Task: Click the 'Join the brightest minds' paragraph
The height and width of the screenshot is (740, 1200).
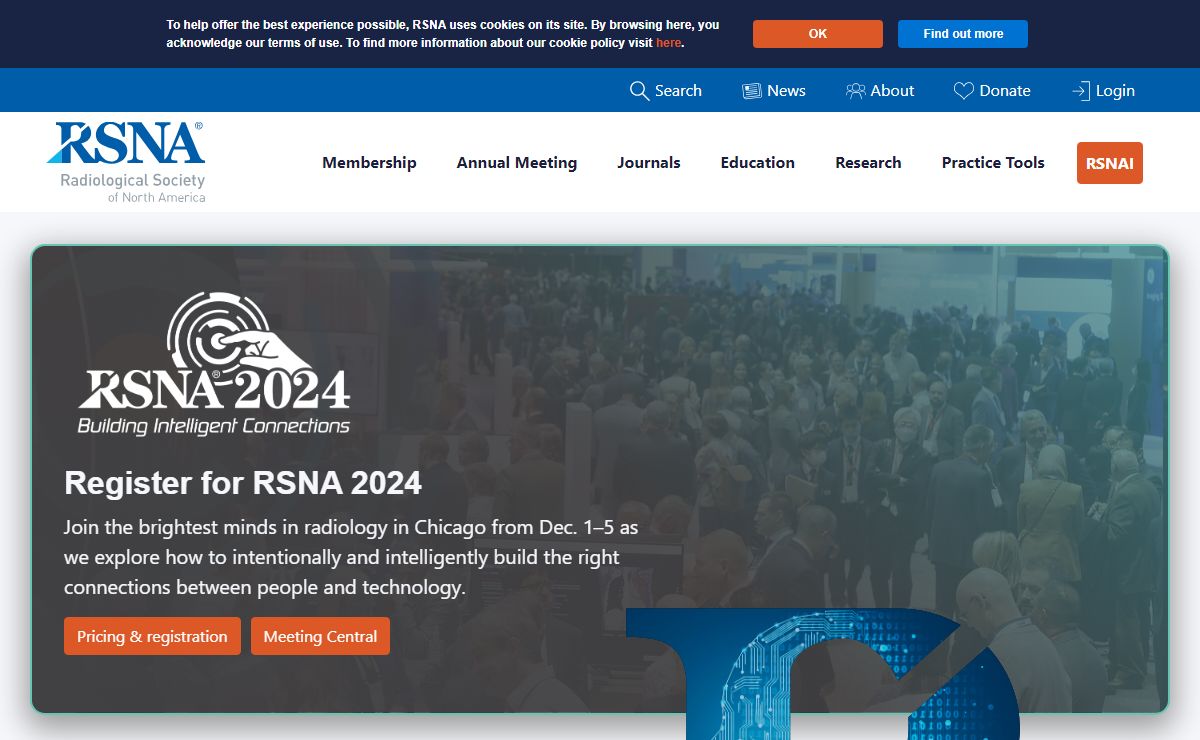Action: [x=351, y=557]
